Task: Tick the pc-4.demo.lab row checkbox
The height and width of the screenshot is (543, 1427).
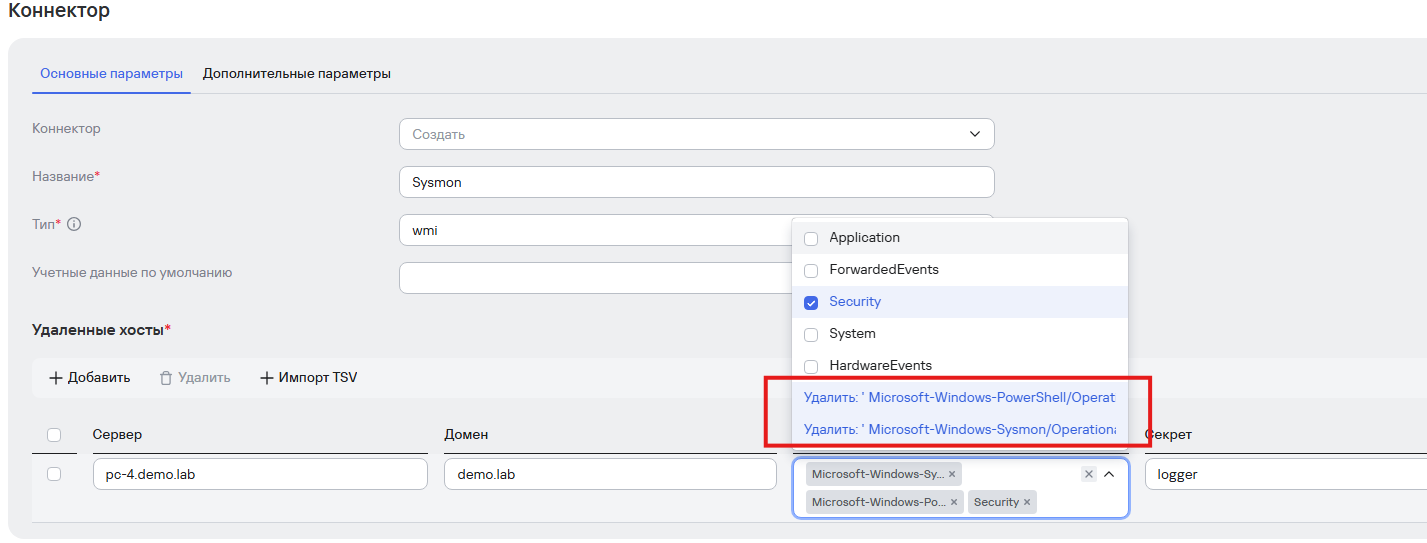Action: [x=54, y=474]
